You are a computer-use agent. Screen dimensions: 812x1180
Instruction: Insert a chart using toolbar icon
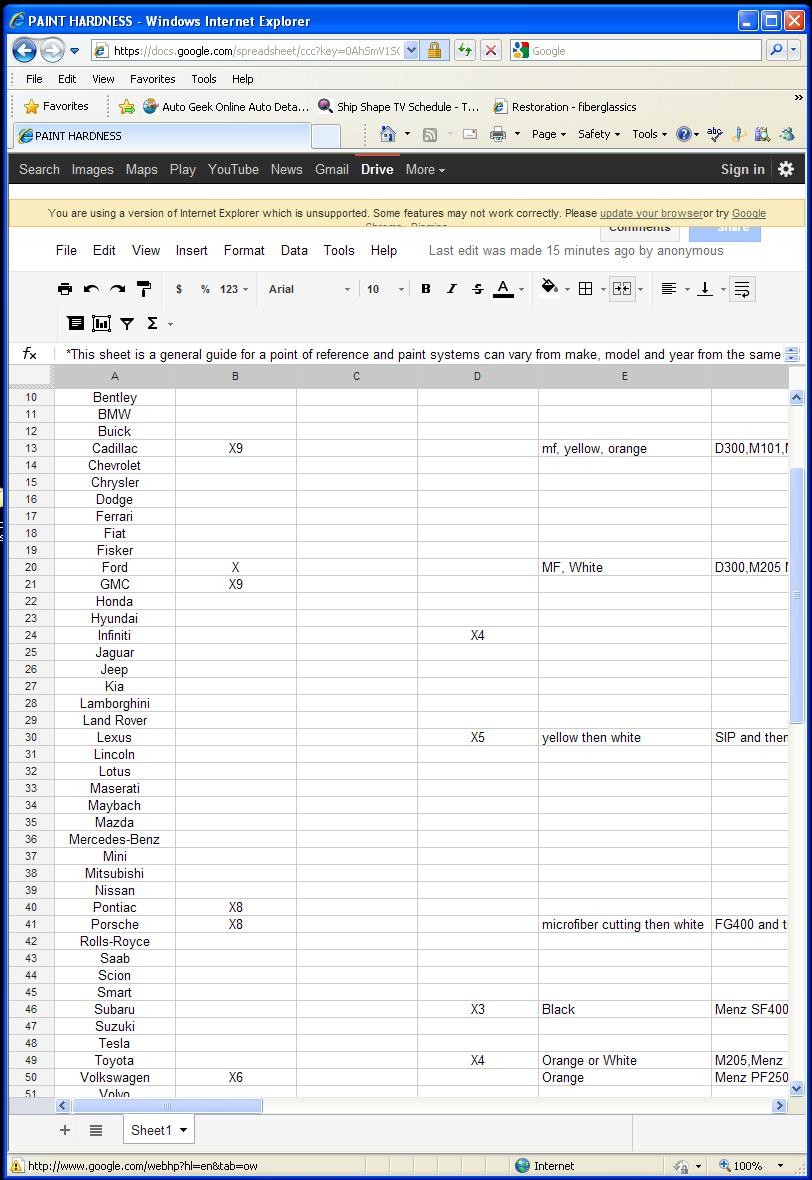click(x=101, y=324)
